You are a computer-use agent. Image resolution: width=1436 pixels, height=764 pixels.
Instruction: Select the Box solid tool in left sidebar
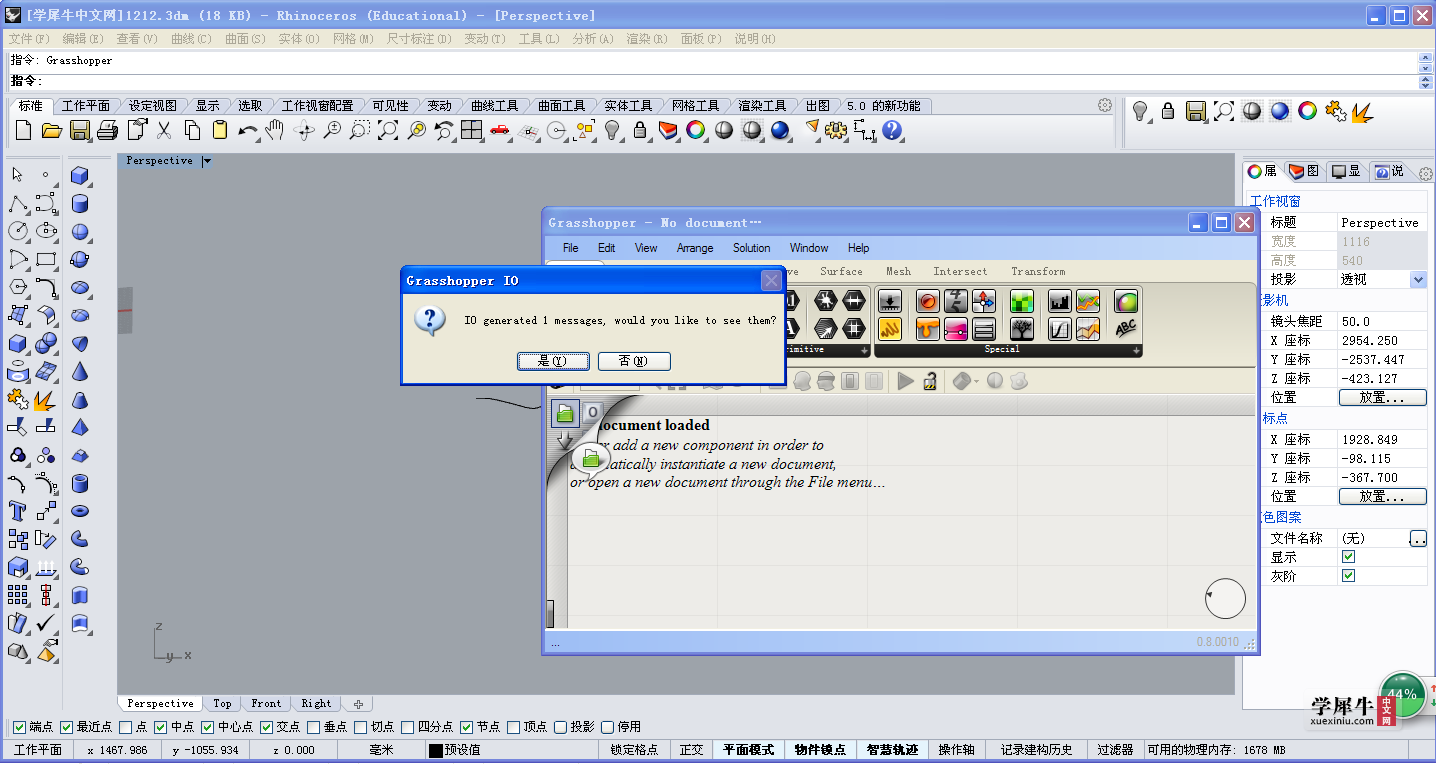[80, 177]
